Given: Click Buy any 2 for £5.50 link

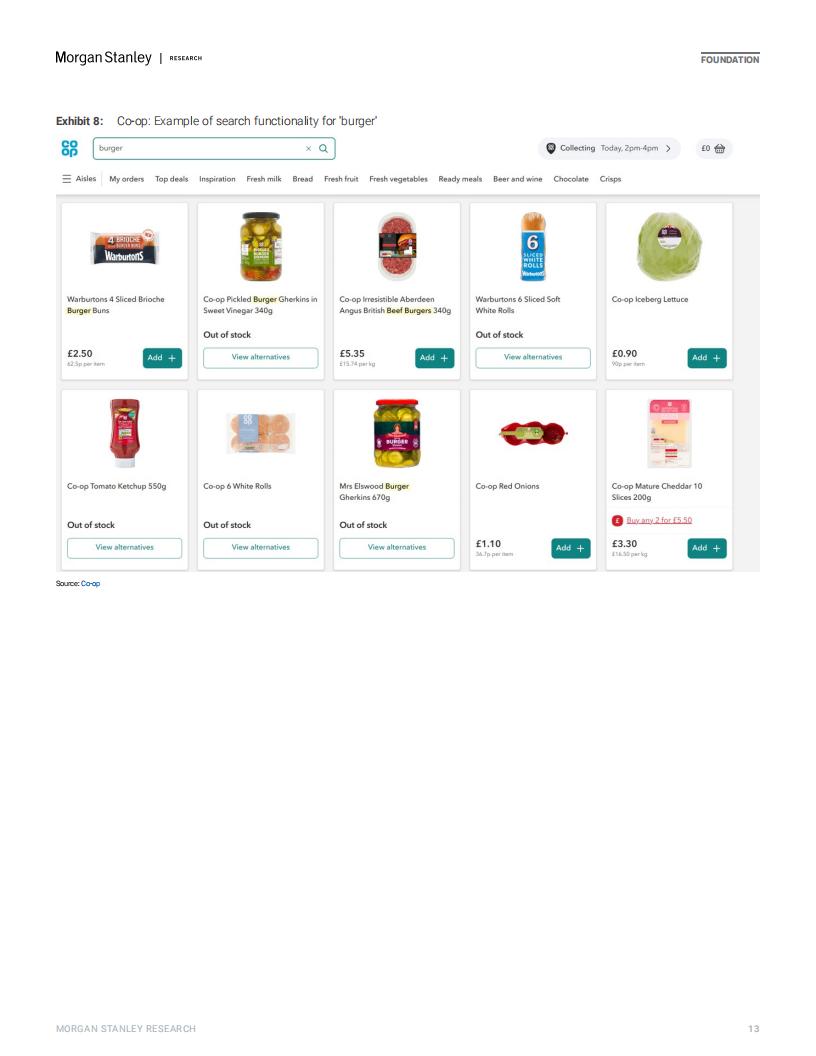Looking at the screenshot, I should tap(659, 521).
